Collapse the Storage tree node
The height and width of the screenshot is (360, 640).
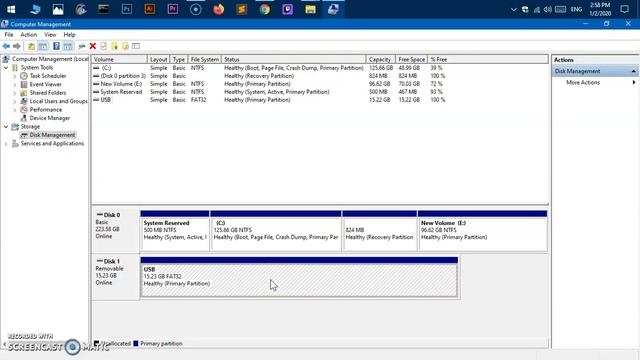pyautogui.click(x=6, y=127)
